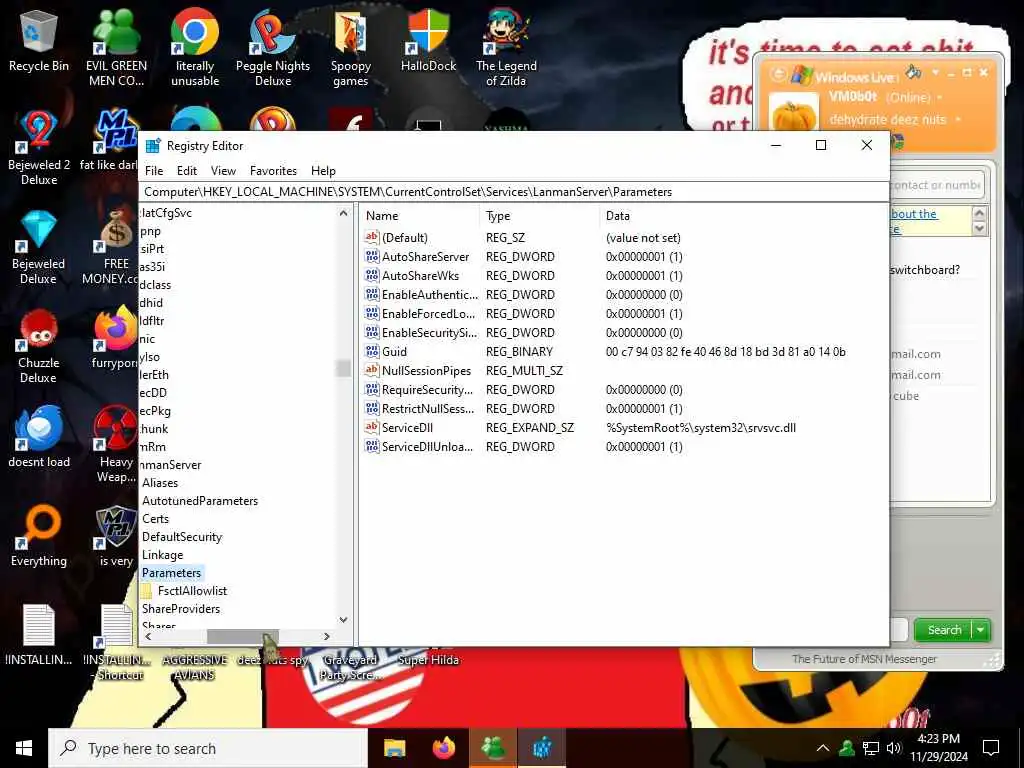Open the notification center icon
The width and height of the screenshot is (1024, 768).
coord(991,748)
